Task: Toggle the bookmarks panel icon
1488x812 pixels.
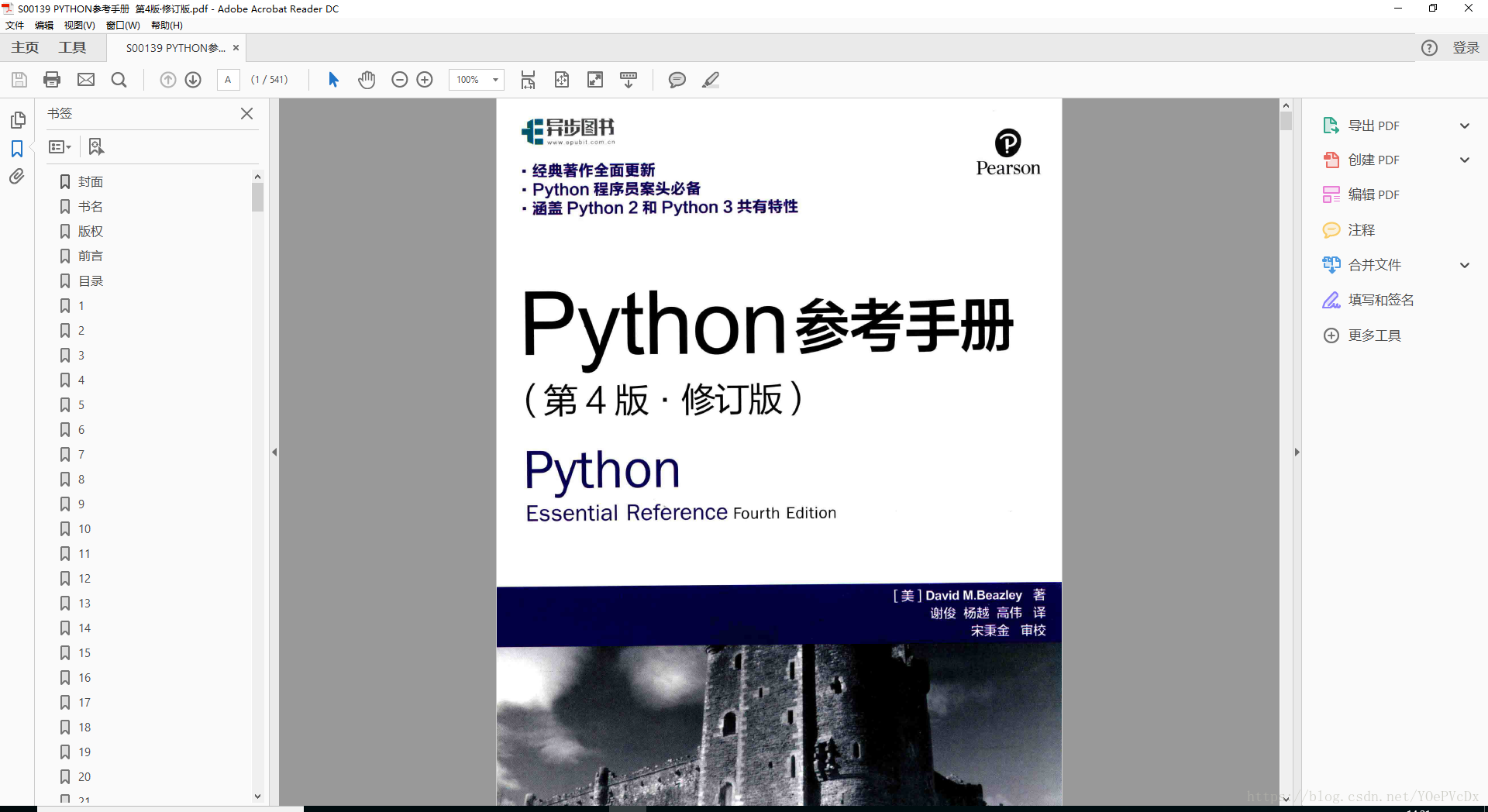Action: tap(17, 149)
